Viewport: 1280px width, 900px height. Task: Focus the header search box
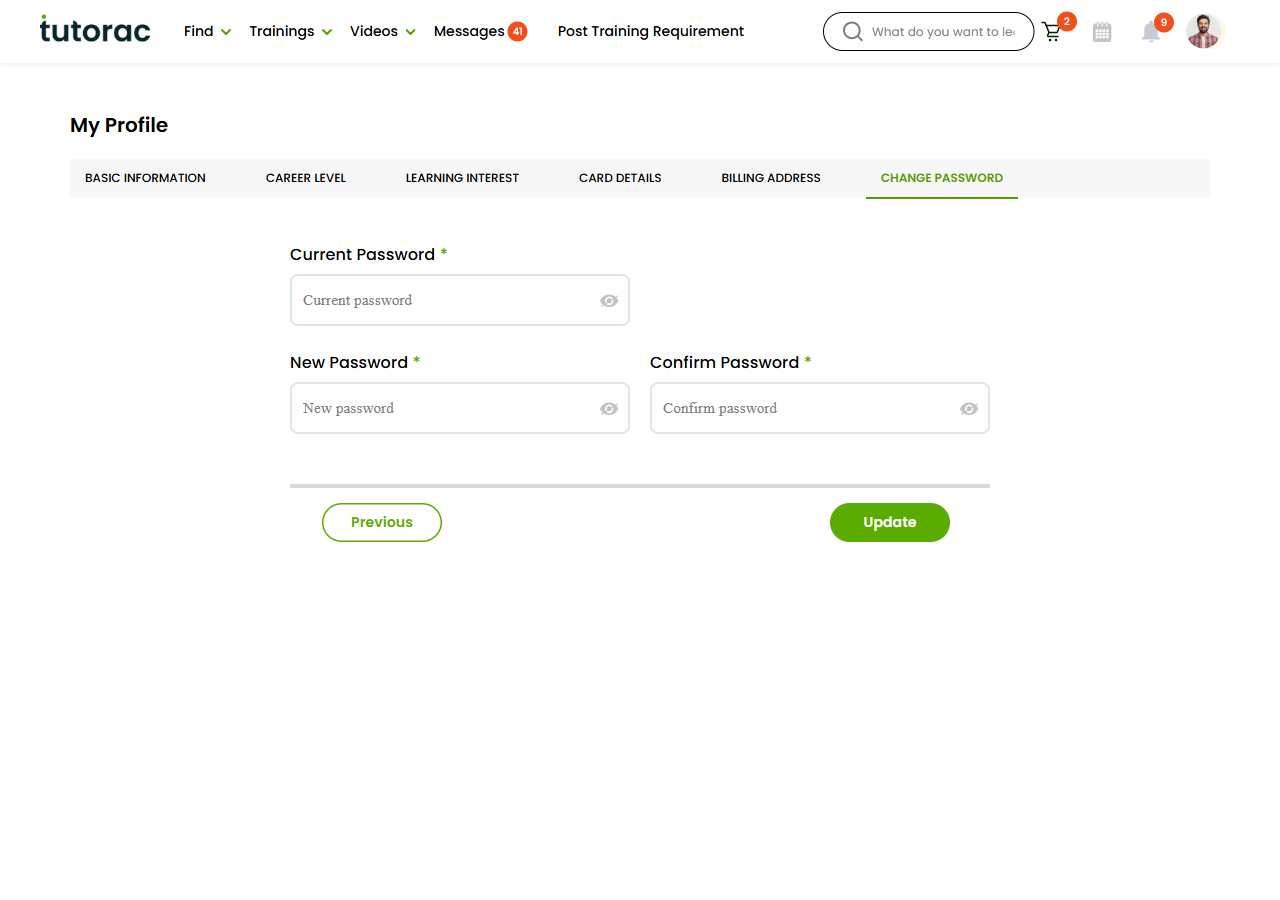click(x=928, y=32)
